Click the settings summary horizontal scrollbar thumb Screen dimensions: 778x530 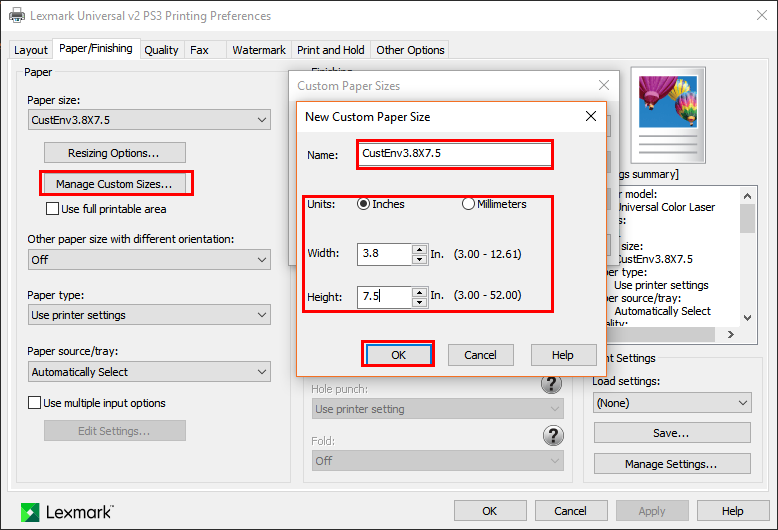(661, 334)
